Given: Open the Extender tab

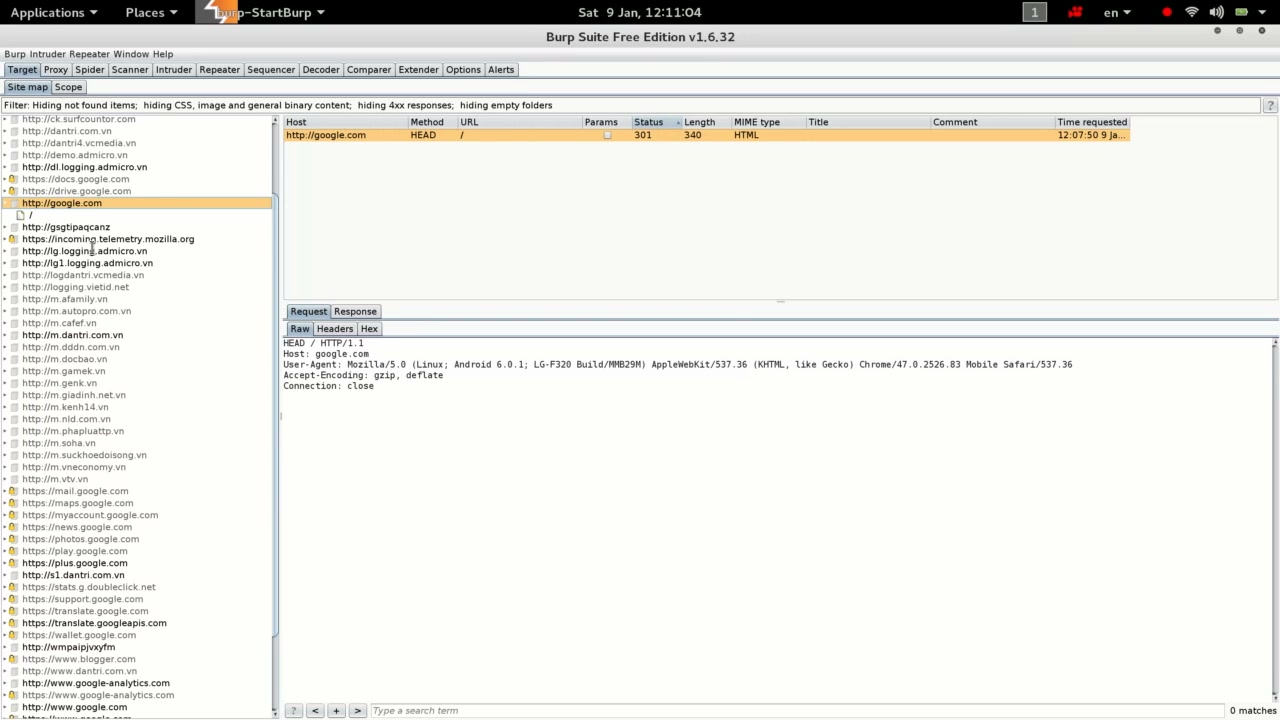Looking at the screenshot, I should pyautogui.click(x=418, y=70).
